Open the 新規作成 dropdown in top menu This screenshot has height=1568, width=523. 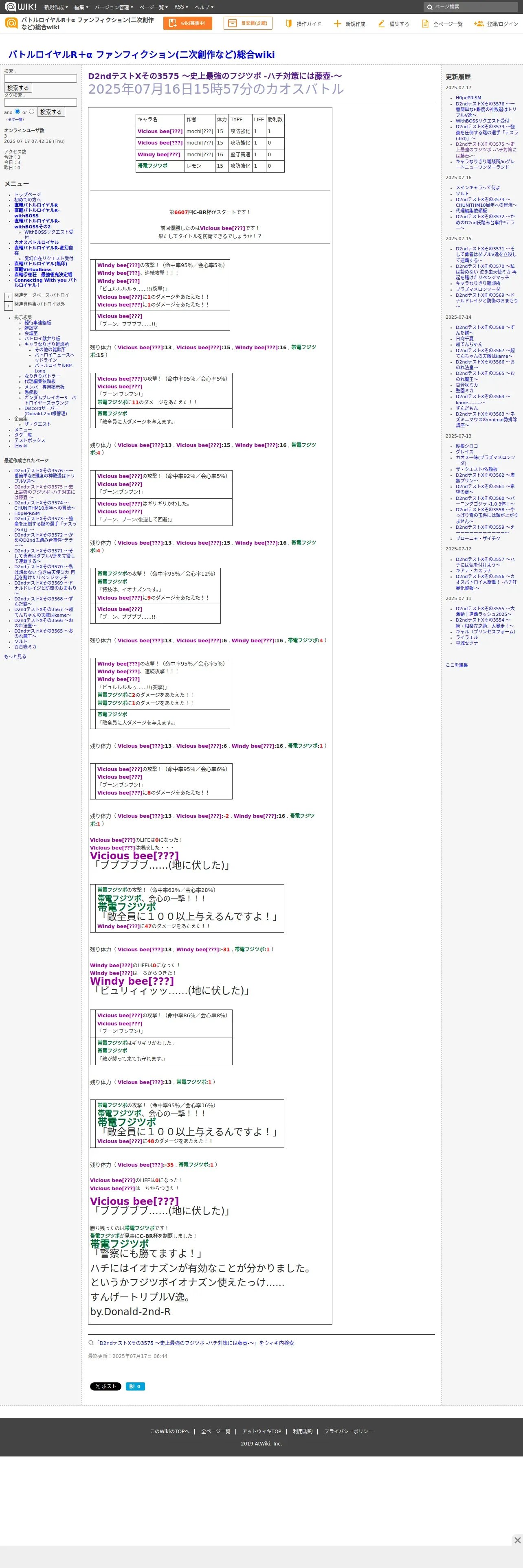tap(56, 7)
